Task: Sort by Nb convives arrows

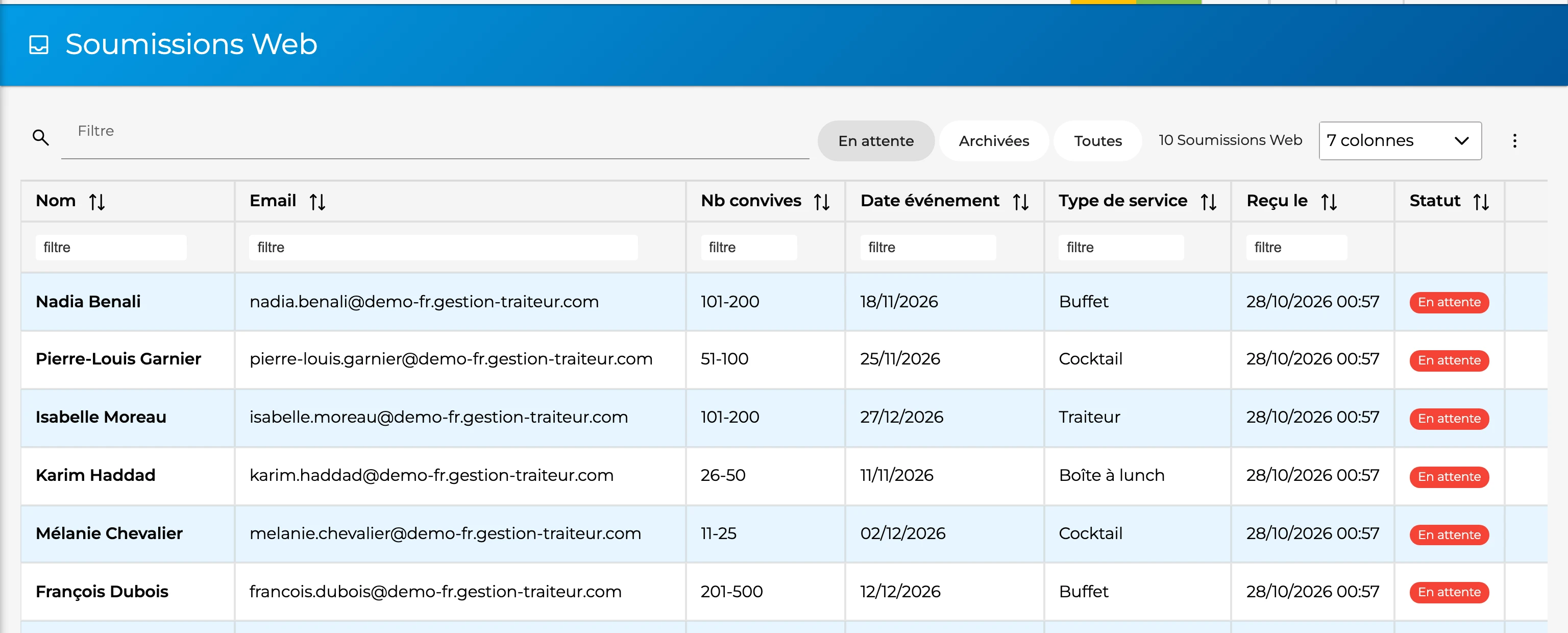Action: tap(822, 202)
